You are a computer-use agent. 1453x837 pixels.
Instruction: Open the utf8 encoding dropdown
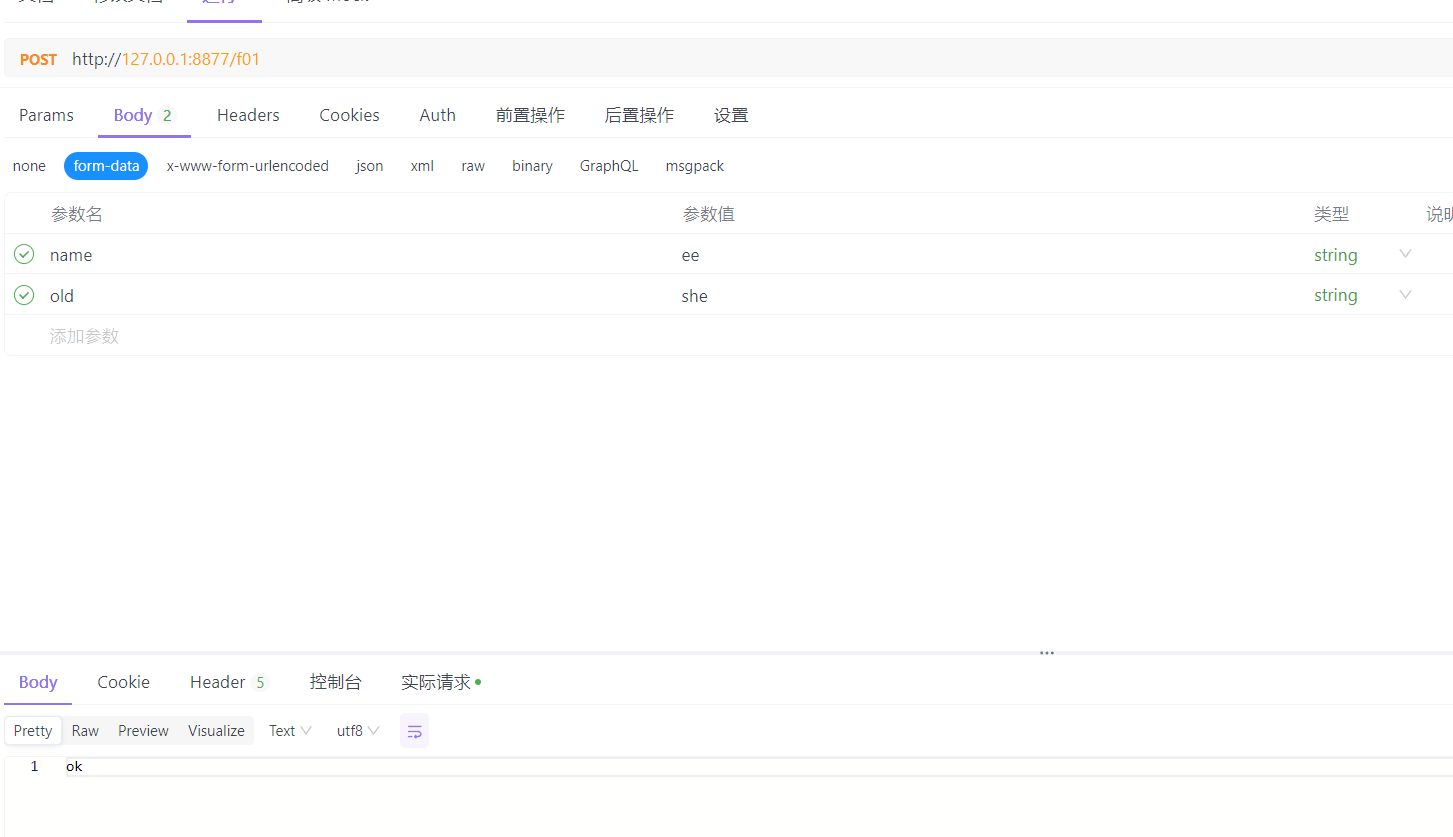(356, 730)
